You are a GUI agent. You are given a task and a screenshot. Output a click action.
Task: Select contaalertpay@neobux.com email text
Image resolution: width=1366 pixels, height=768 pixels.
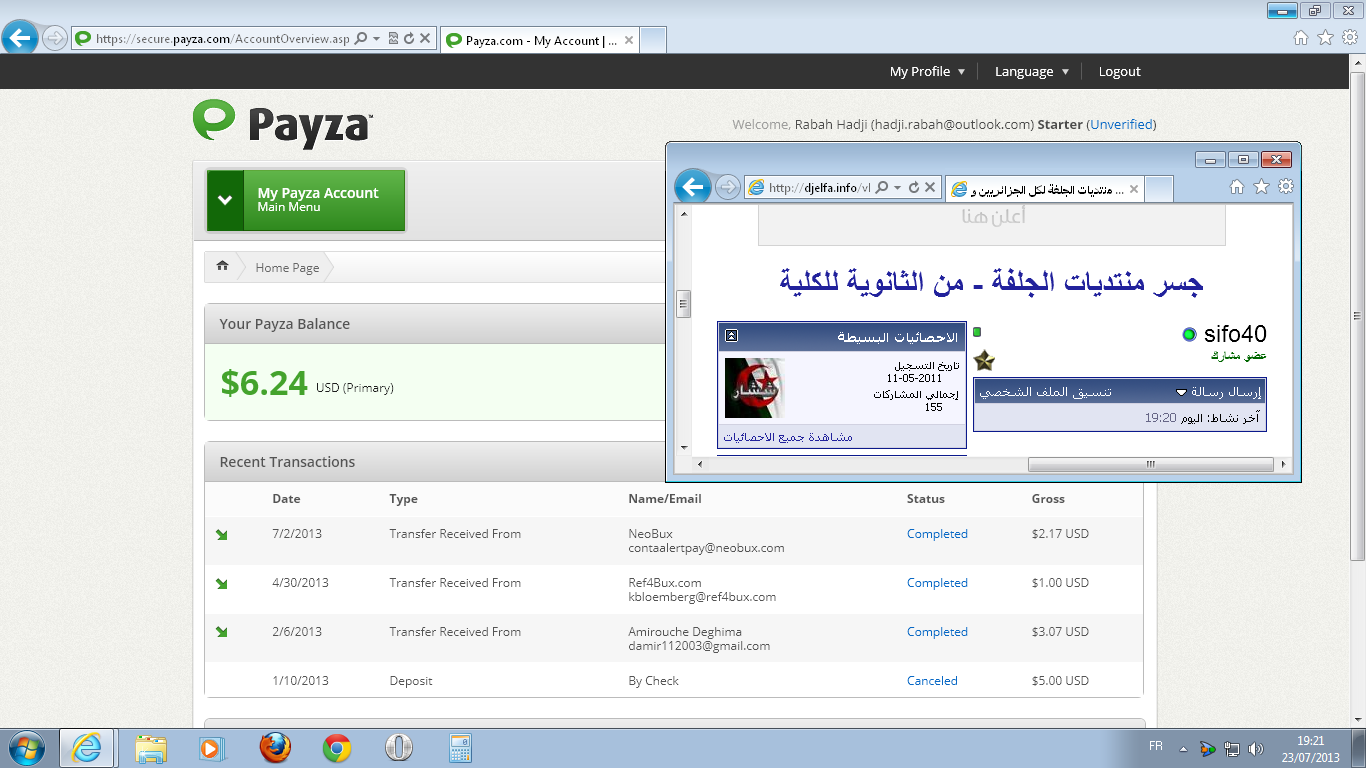click(x=706, y=548)
